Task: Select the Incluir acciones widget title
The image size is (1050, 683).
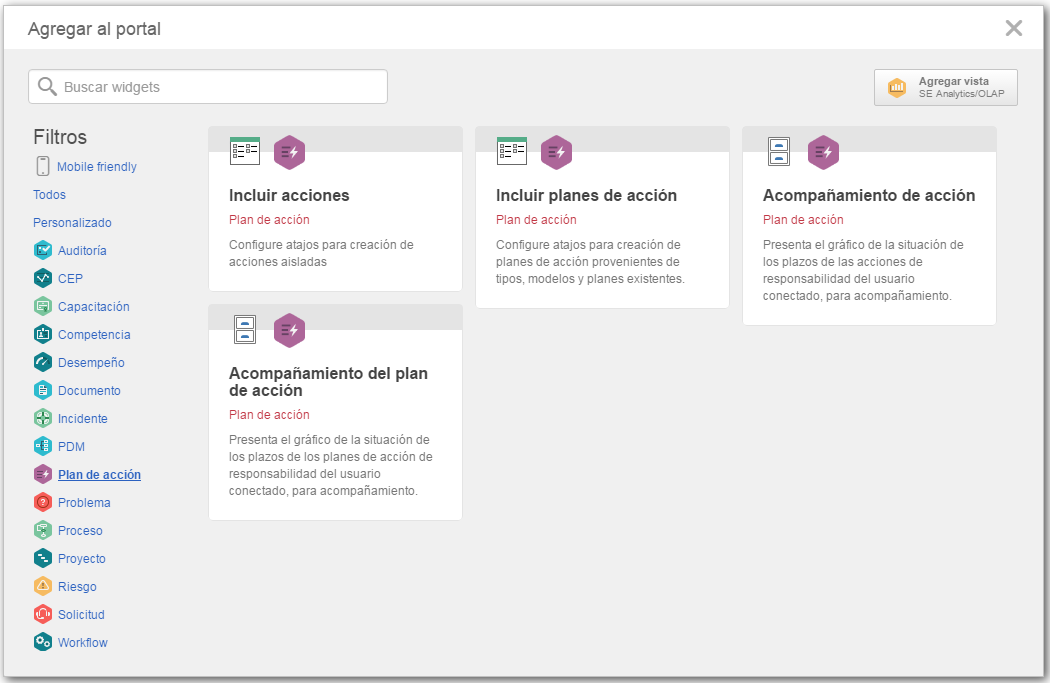Action: coord(289,196)
